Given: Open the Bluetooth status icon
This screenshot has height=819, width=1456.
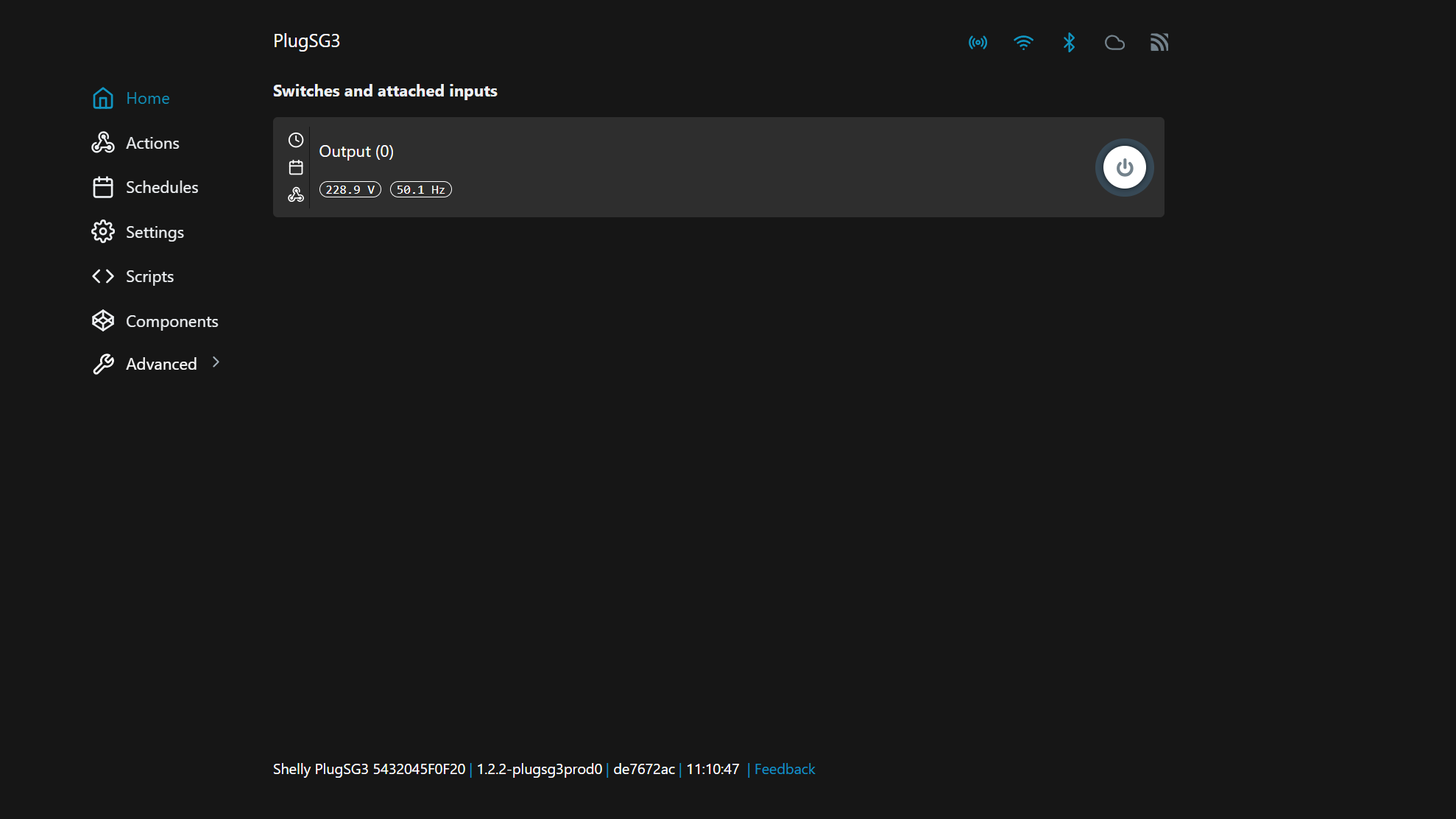Looking at the screenshot, I should (1069, 42).
